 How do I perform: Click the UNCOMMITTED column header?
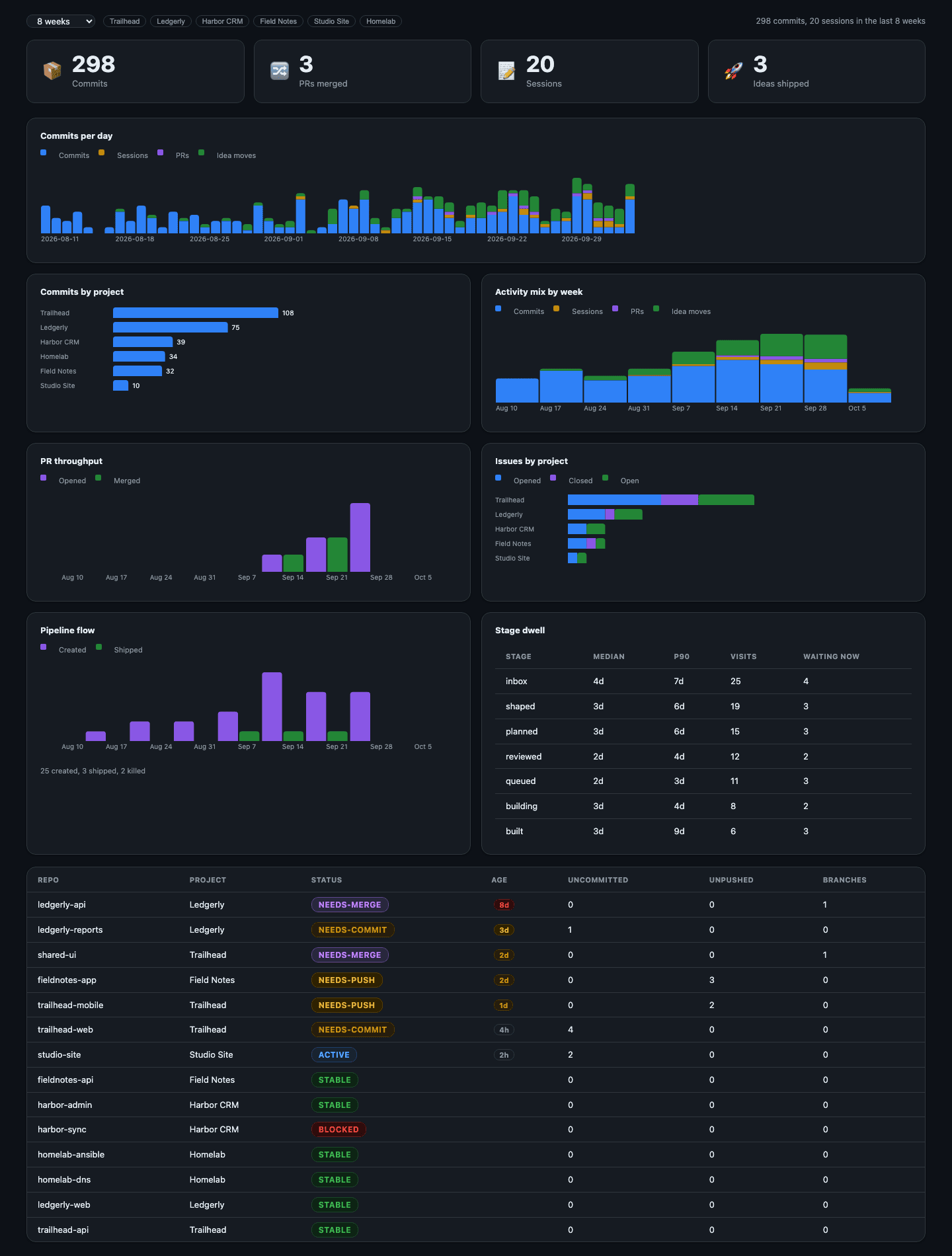point(598,880)
